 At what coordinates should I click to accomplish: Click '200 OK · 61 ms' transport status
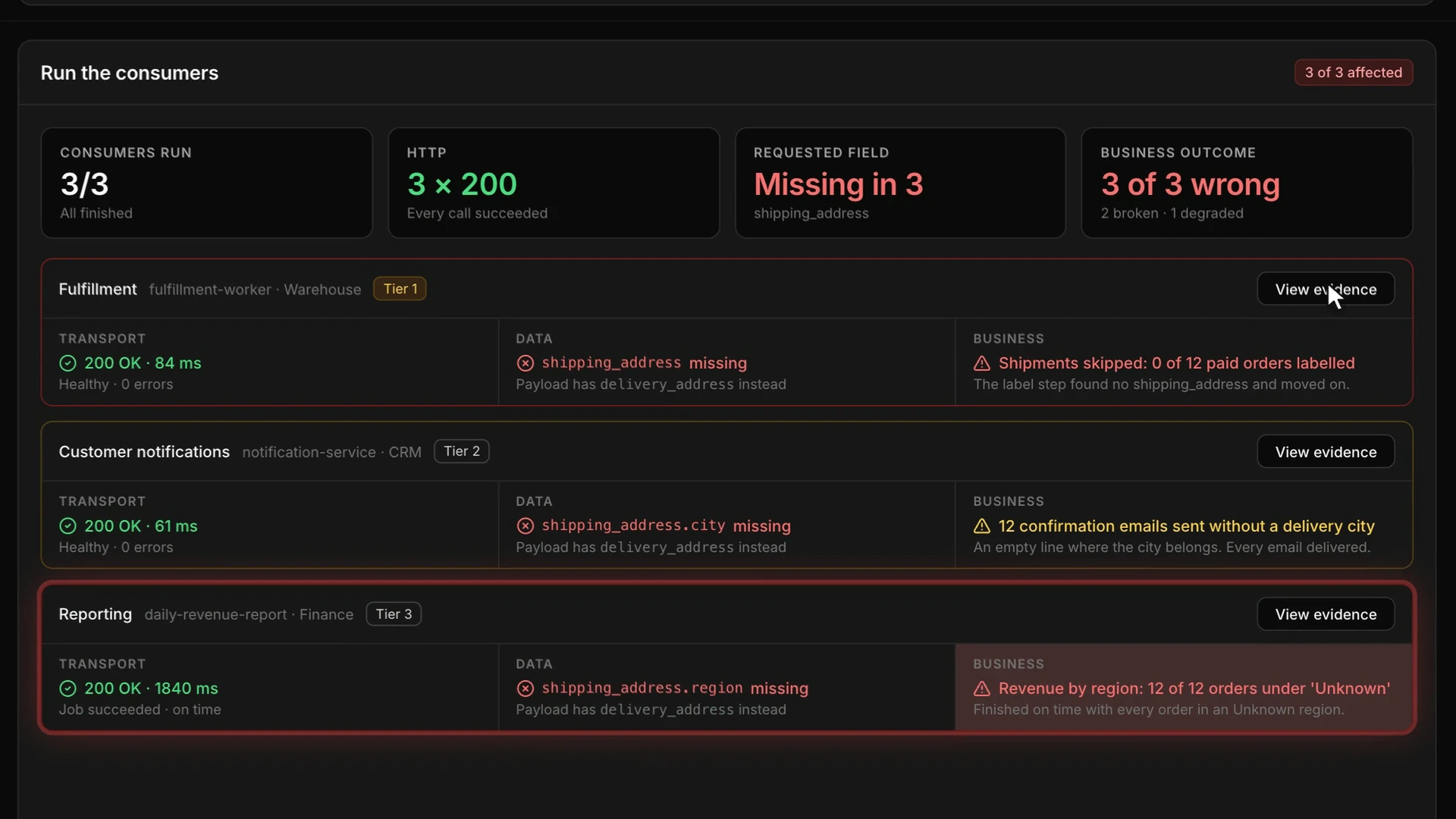click(141, 526)
